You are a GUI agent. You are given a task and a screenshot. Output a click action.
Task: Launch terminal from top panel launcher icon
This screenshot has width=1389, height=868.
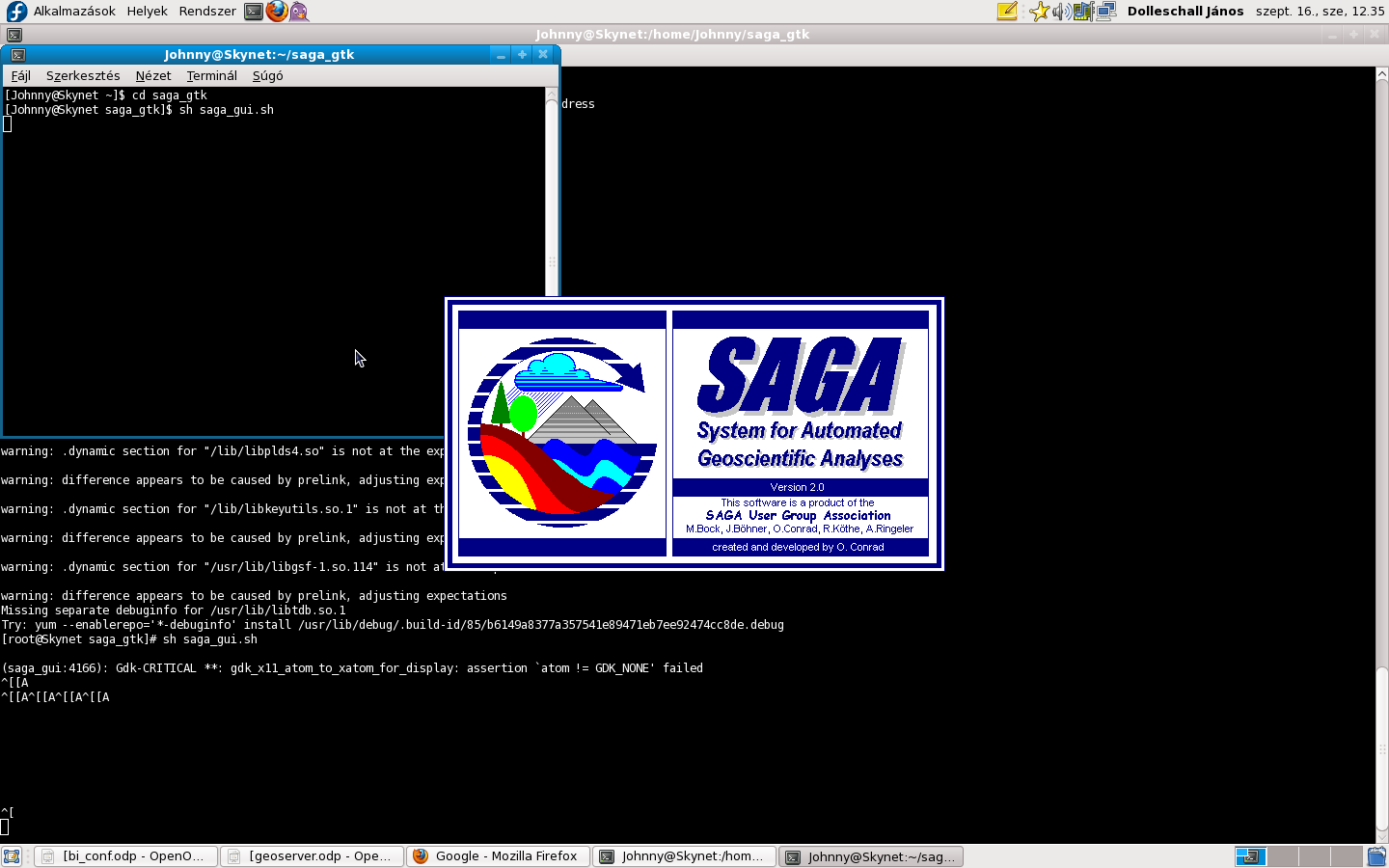coord(253,11)
